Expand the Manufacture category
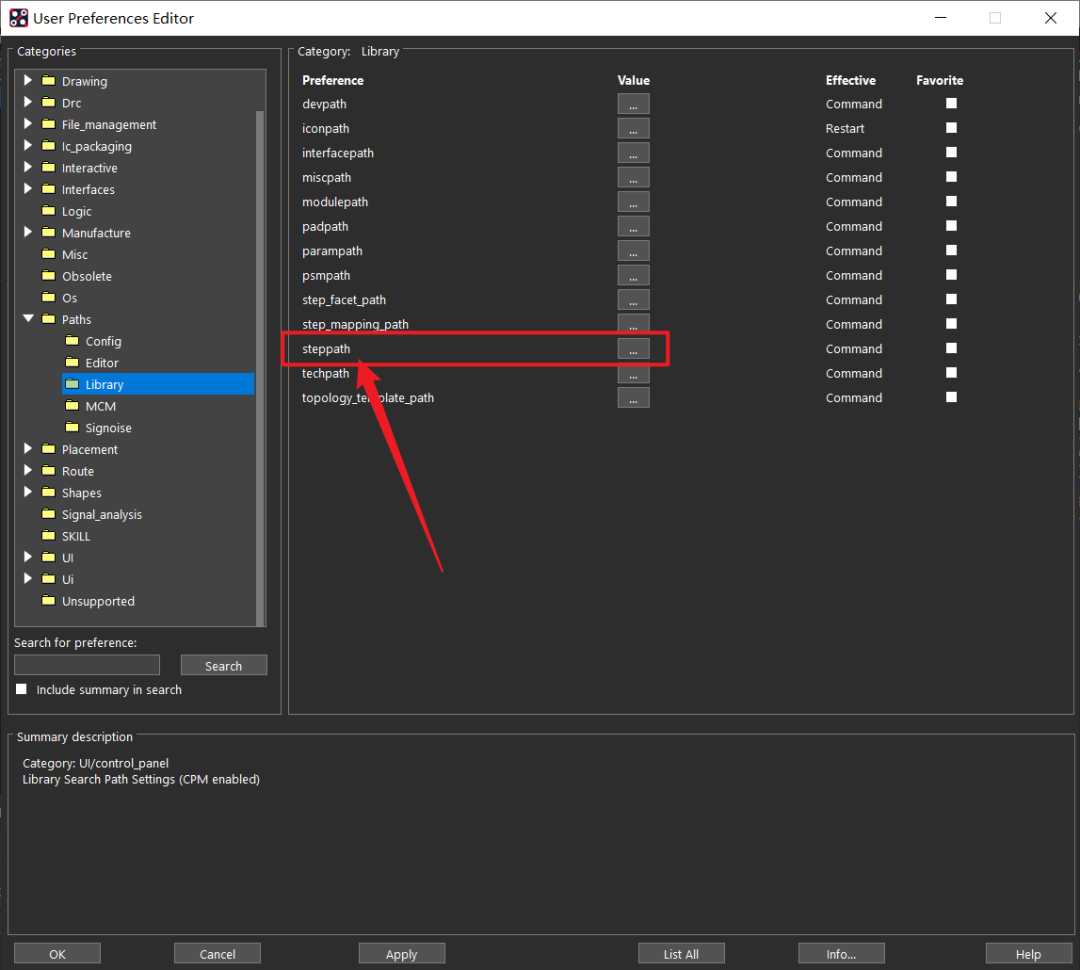Viewport: 1080px width, 970px height. tap(28, 232)
